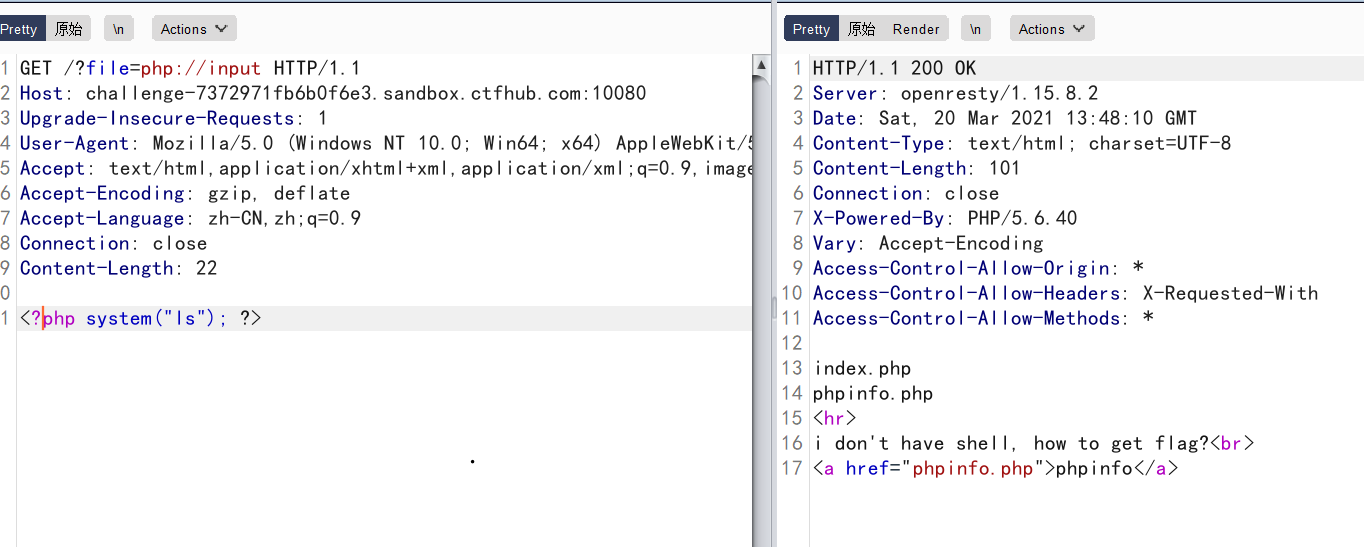Click the Host header line
The image size is (1364, 547).
coord(333,93)
